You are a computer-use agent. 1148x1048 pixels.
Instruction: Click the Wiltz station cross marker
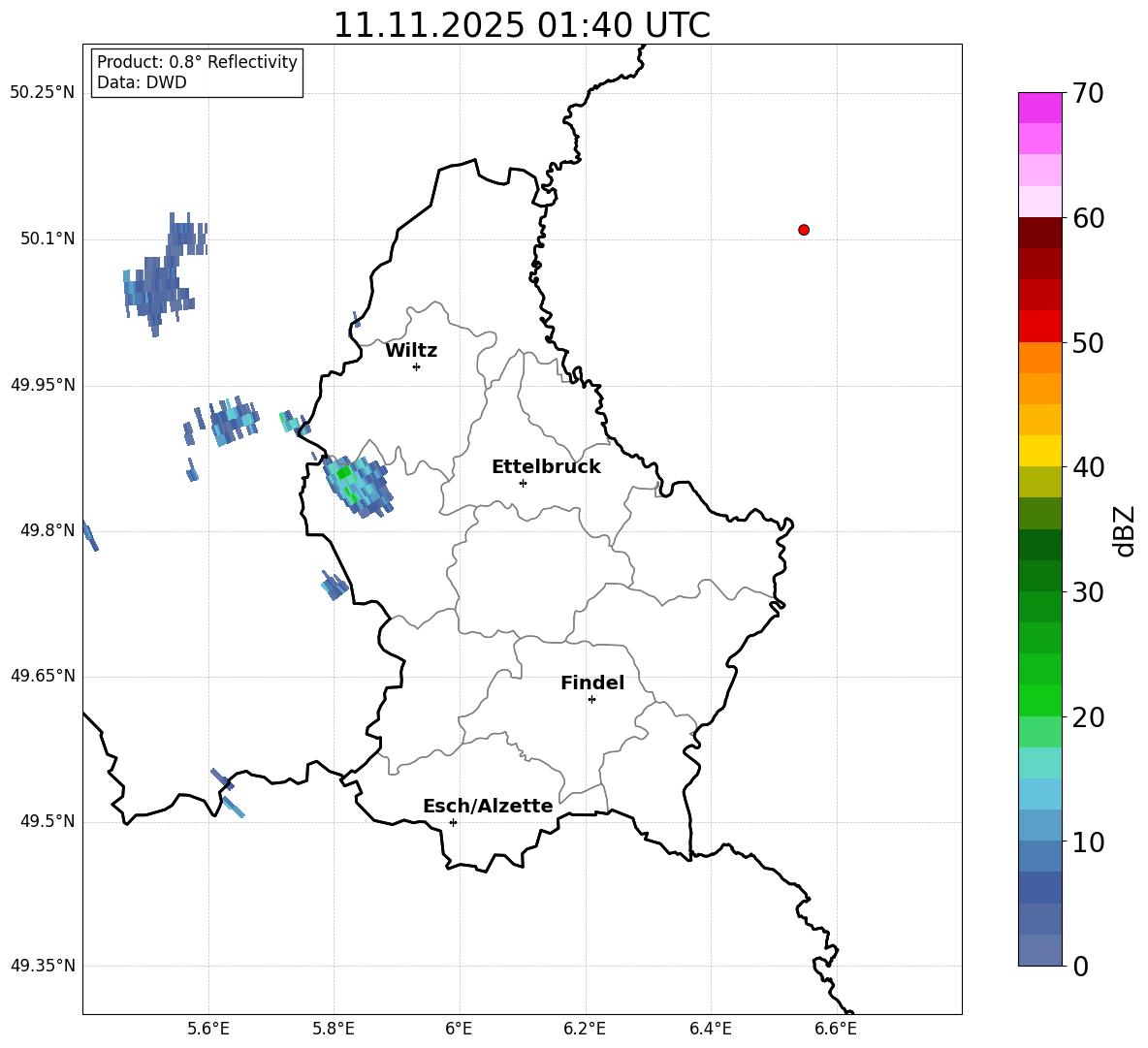click(x=417, y=366)
